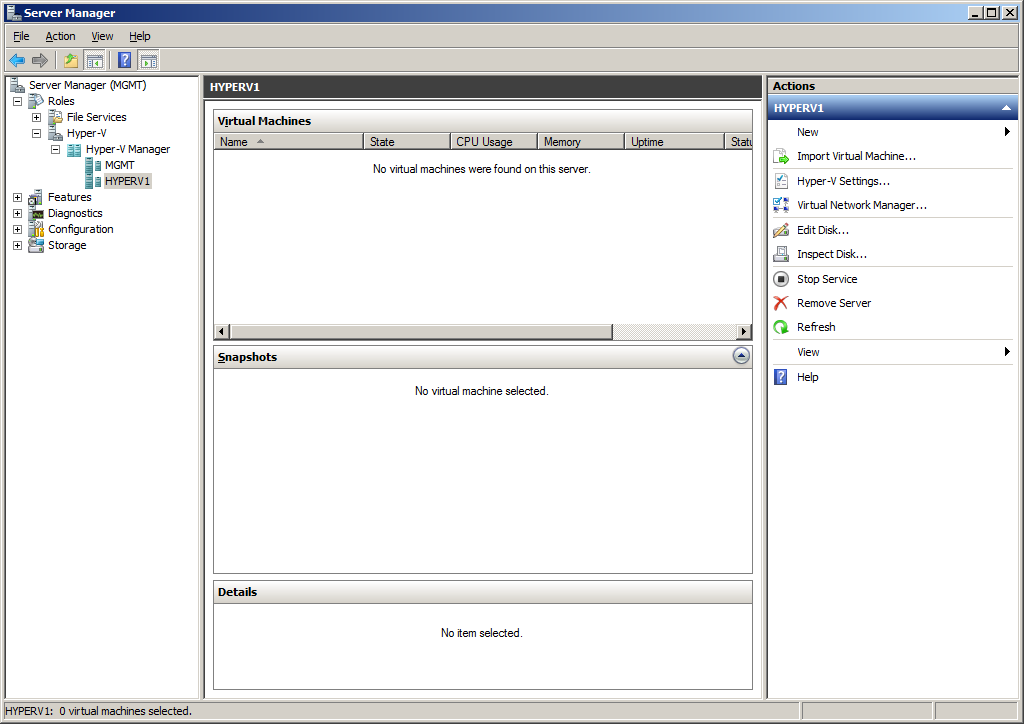This screenshot has width=1024, height=724.
Task: Click the Features node icon
Action: click(36, 197)
